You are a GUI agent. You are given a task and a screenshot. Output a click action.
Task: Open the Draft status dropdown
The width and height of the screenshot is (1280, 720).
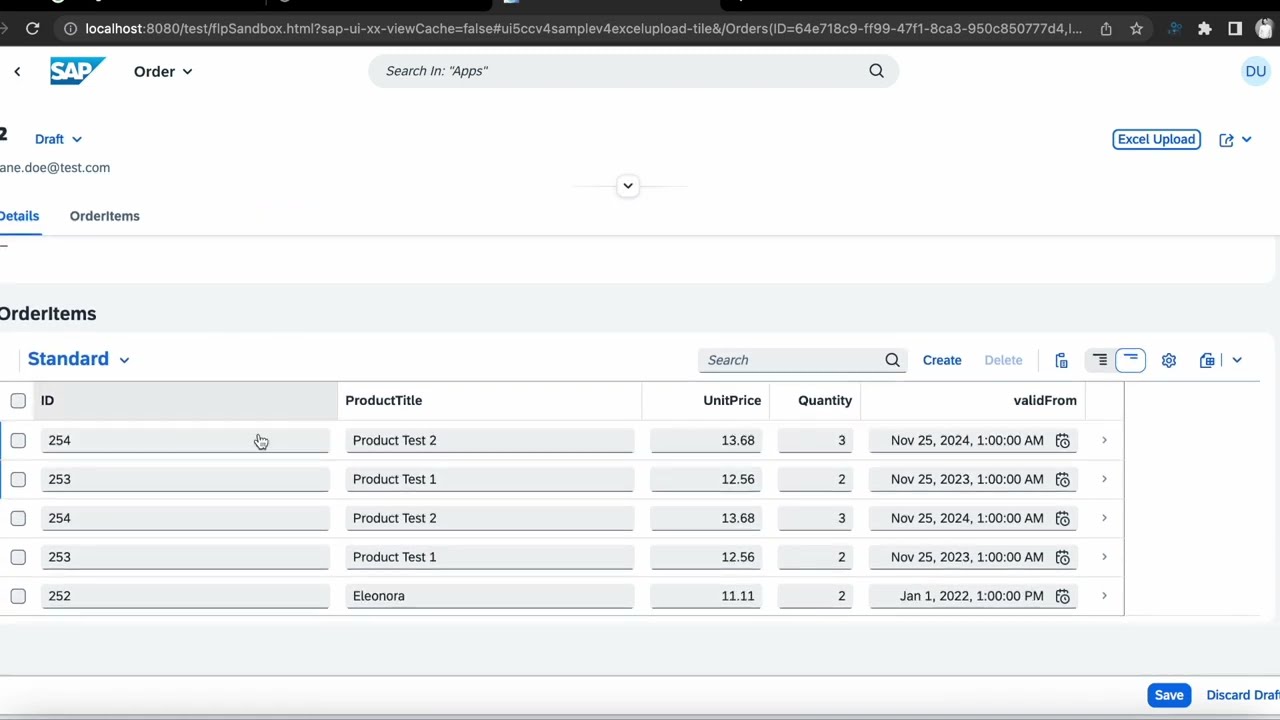click(x=58, y=139)
